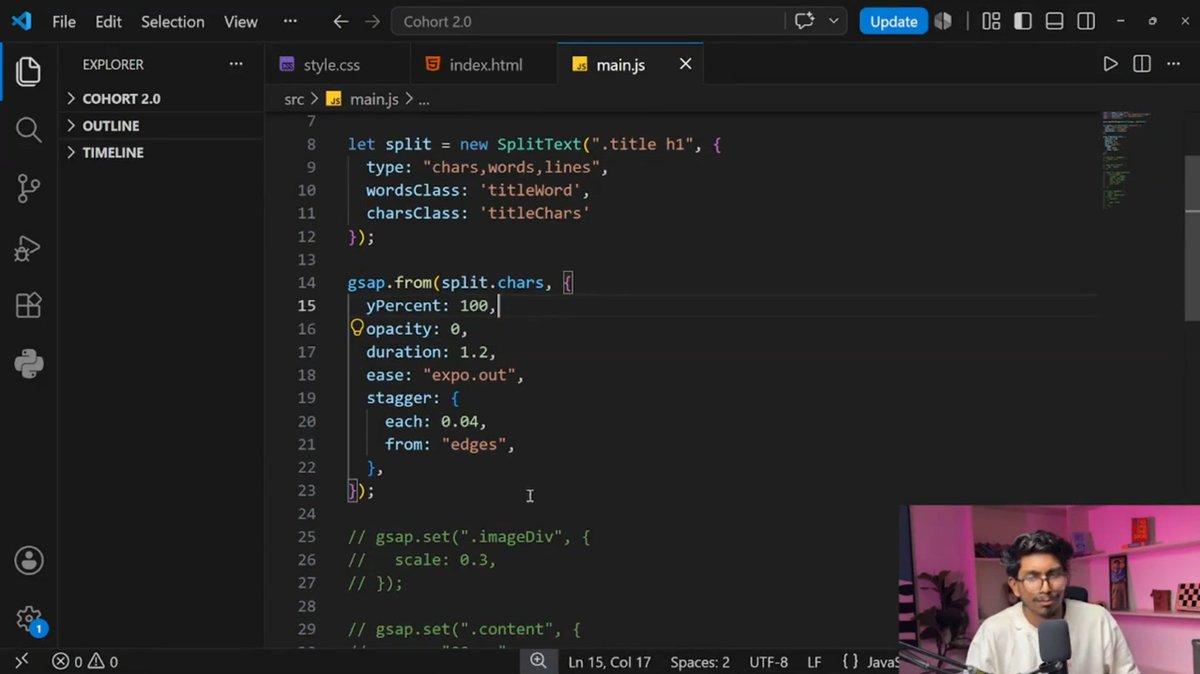The image size is (1200, 674).
Task: Open Source Control view
Action: point(28,188)
